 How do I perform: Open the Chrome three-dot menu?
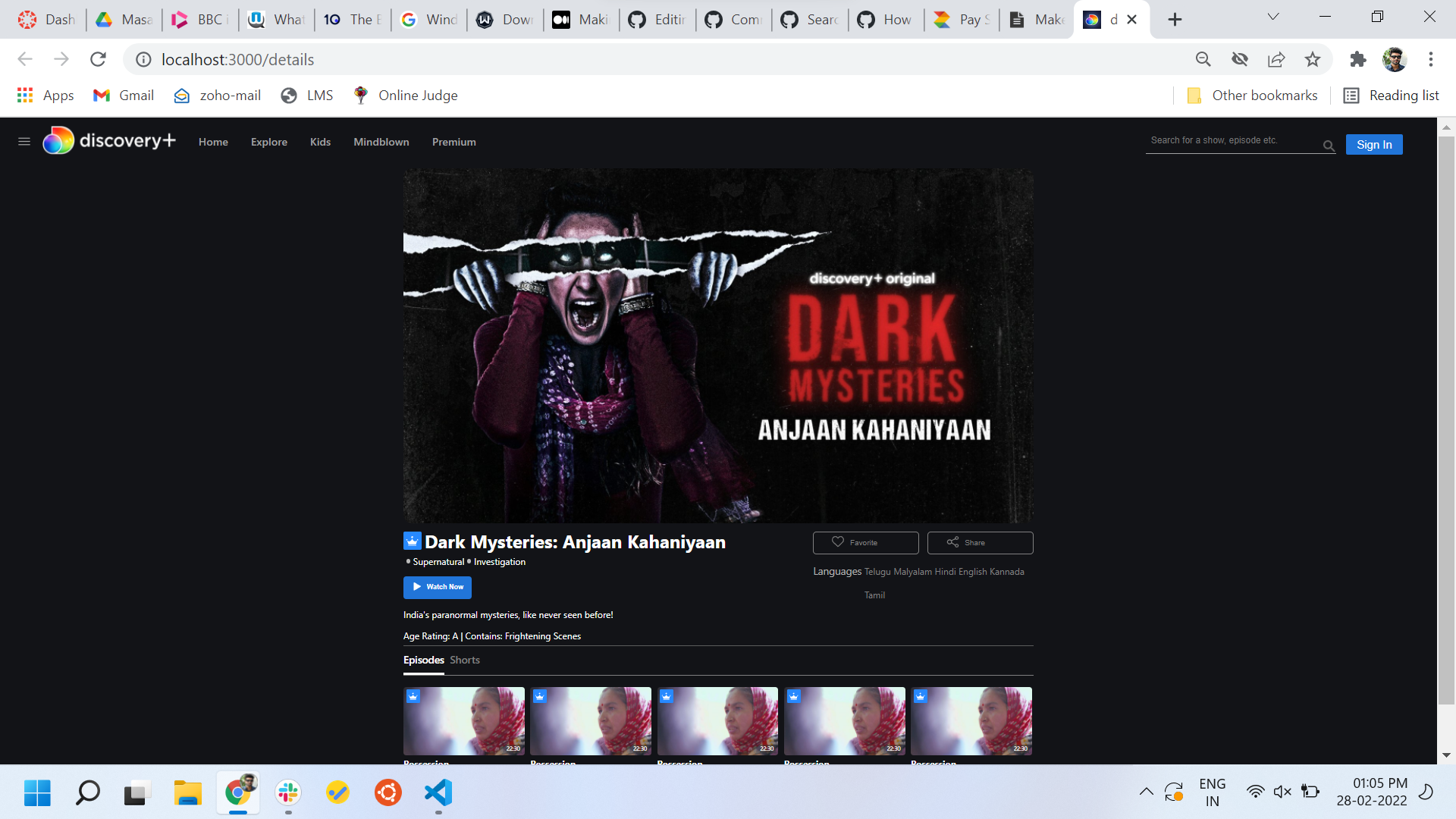point(1431,59)
